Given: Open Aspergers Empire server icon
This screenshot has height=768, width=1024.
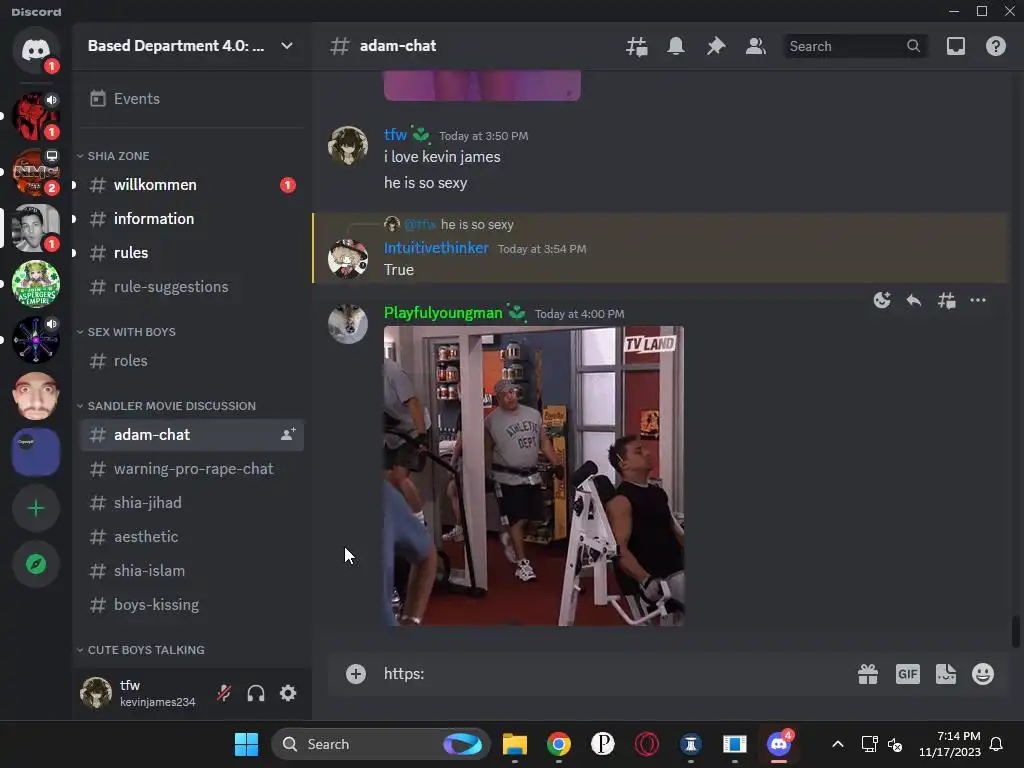Looking at the screenshot, I should click(36, 284).
